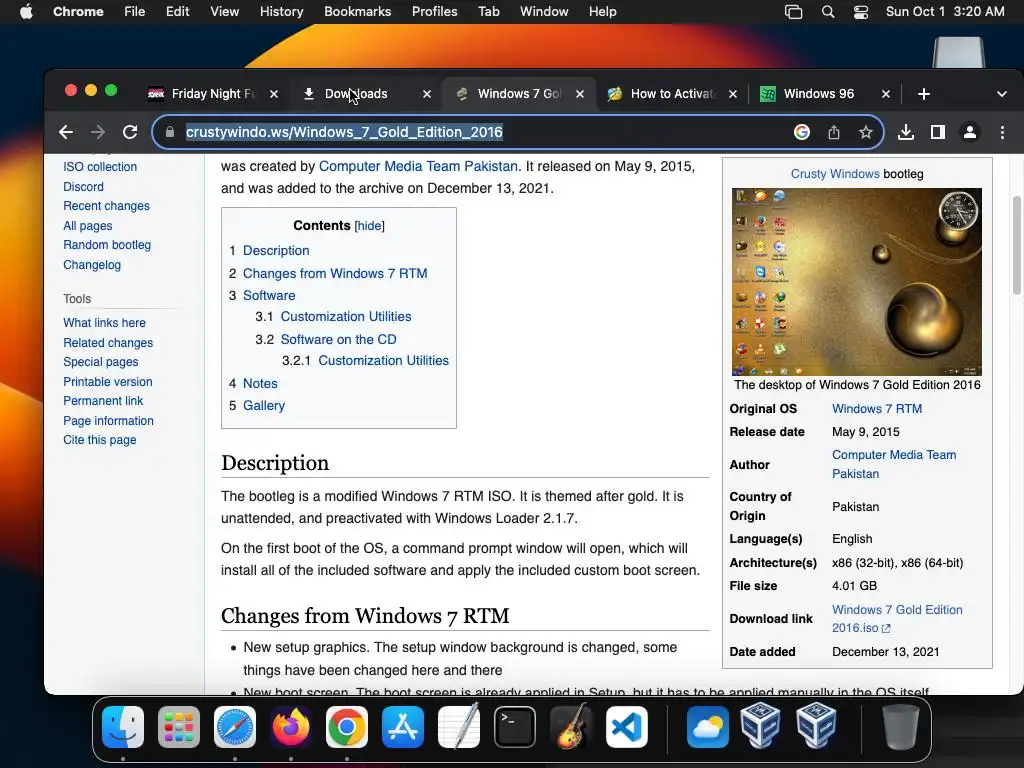Image resolution: width=1024 pixels, height=768 pixels.
Task: Open Crusty Windows link in infobox
Action: point(835,174)
